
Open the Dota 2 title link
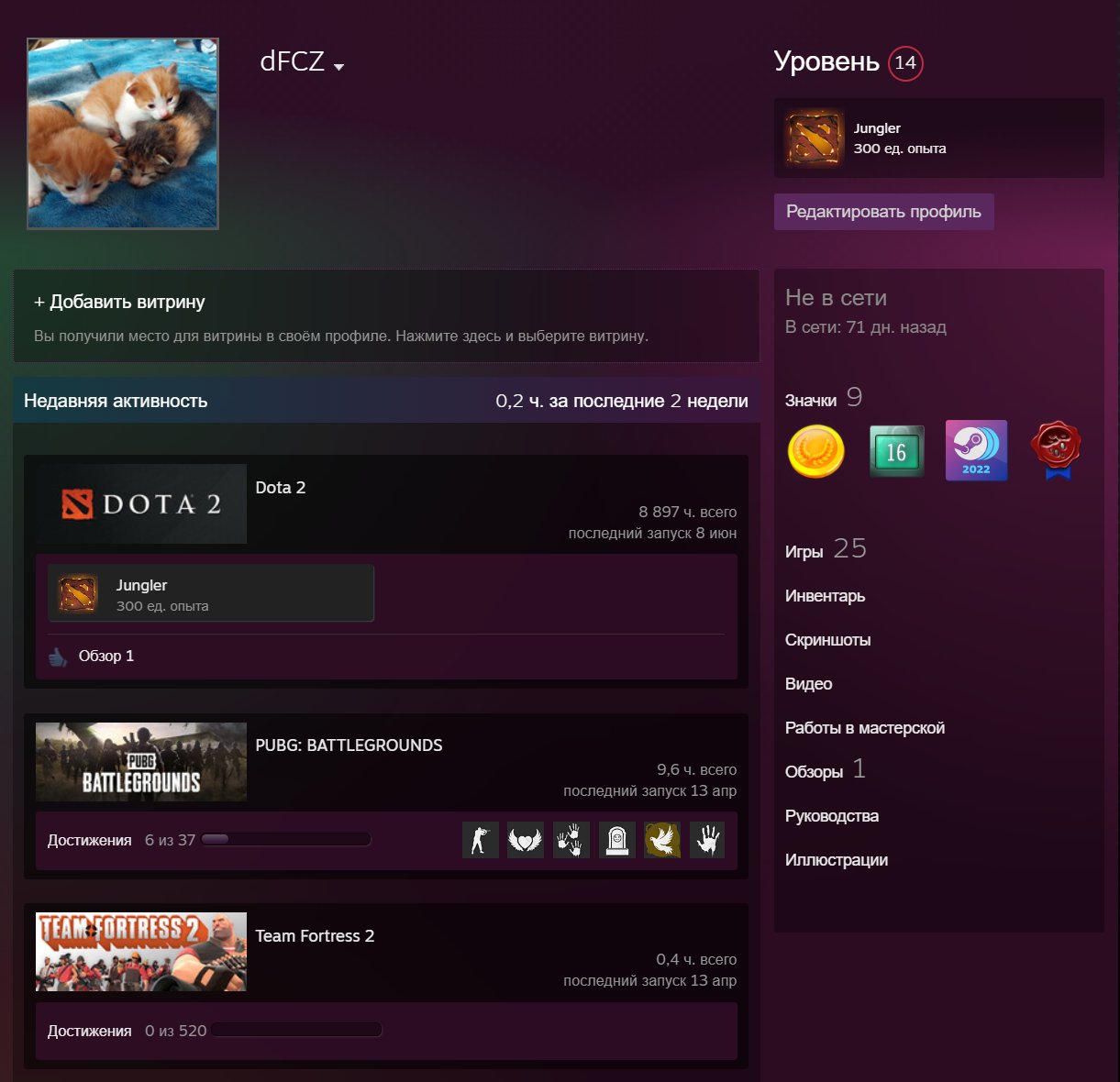pos(281,488)
